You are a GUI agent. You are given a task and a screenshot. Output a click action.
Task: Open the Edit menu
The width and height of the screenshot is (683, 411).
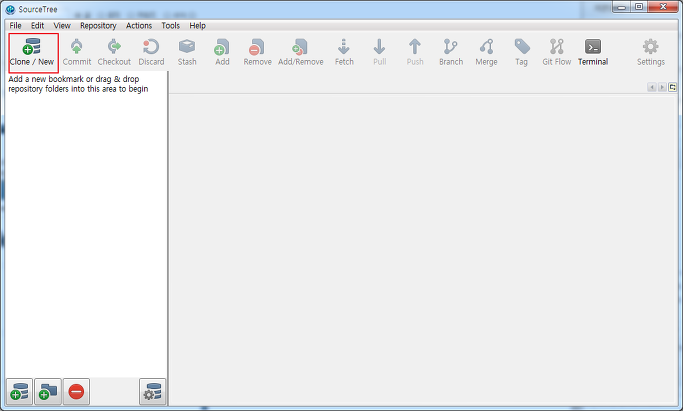tap(37, 26)
